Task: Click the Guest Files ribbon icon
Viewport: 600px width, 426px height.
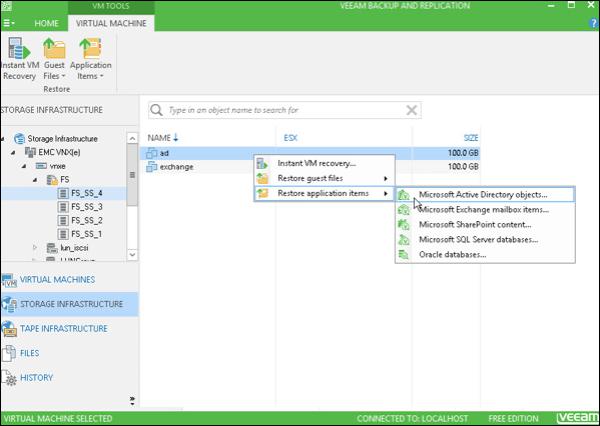Action: [54, 48]
